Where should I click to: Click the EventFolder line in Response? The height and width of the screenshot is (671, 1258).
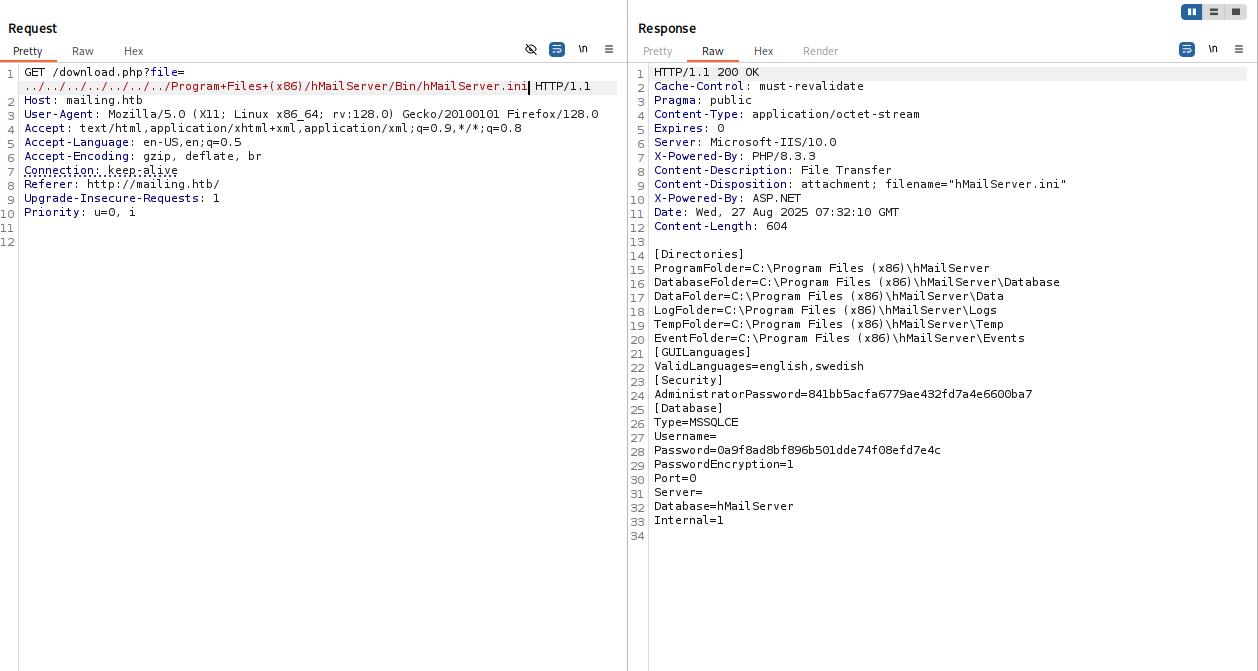click(839, 338)
